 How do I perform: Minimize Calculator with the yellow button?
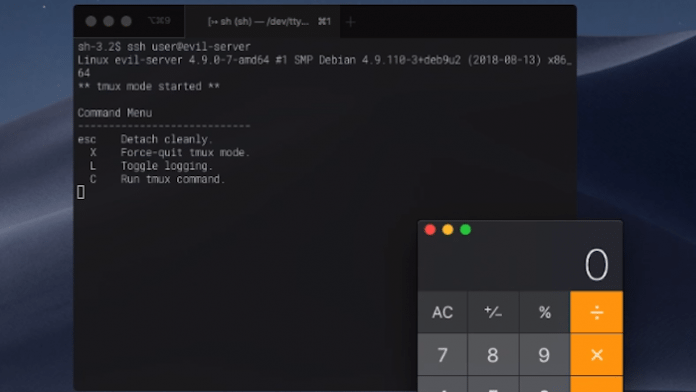447,230
